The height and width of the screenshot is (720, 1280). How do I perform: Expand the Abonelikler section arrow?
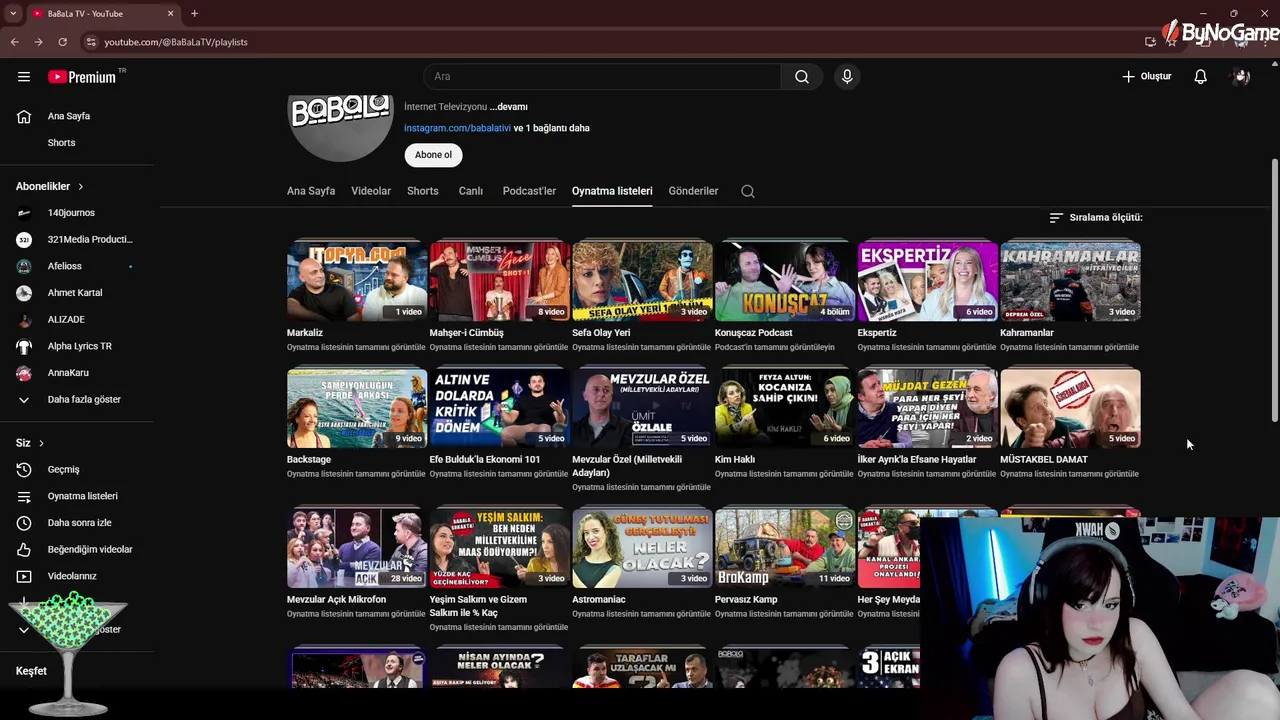(x=81, y=187)
